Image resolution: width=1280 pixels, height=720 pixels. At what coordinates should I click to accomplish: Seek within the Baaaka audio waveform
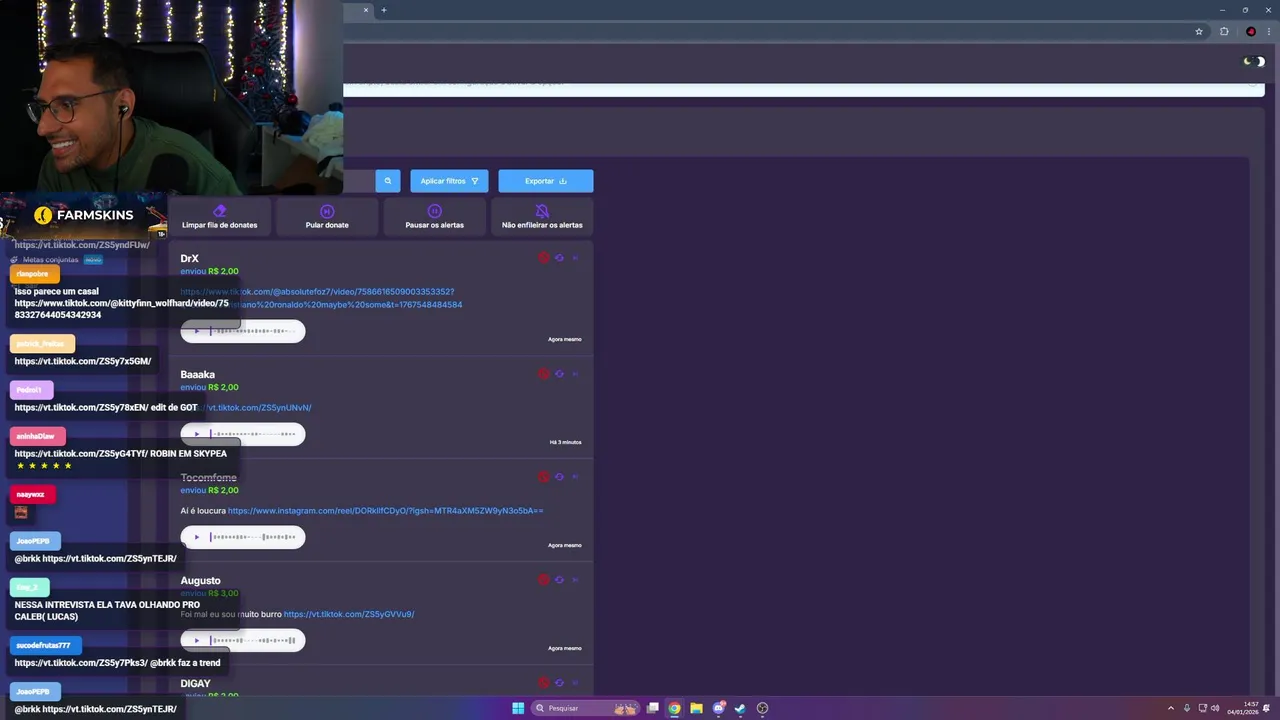(x=252, y=434)
